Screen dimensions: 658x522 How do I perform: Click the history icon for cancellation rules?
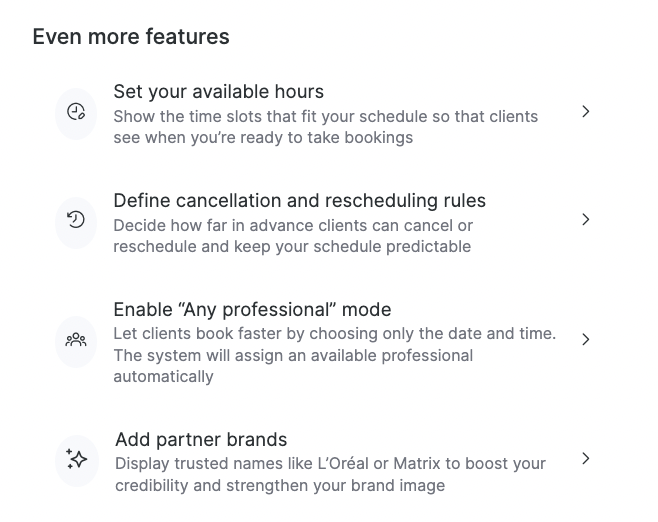[76, 220]
